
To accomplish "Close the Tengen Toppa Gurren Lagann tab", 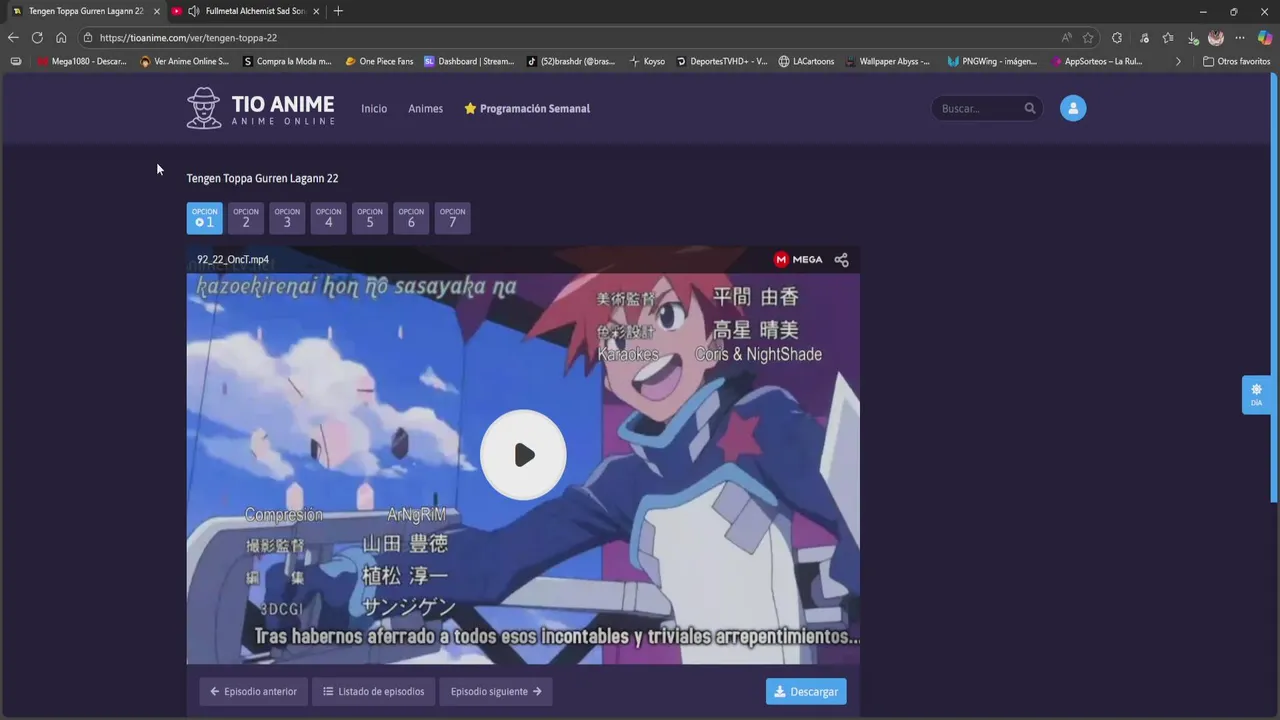I will 156,11.
